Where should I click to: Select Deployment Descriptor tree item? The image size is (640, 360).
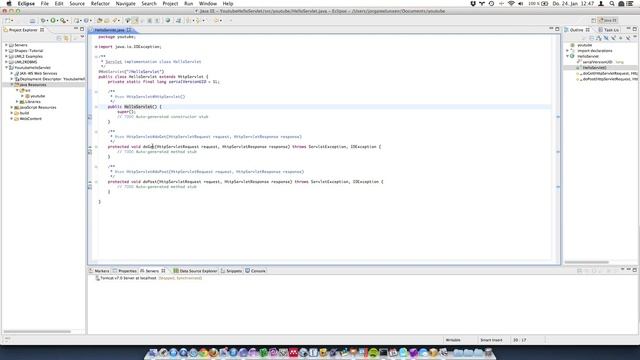point(49,79)
